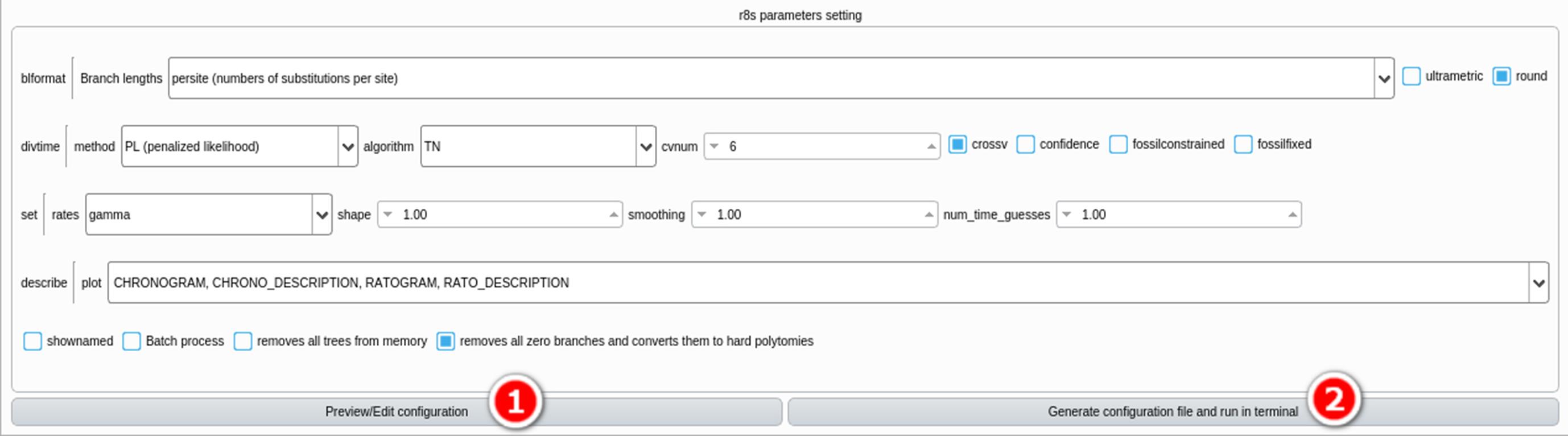Disable the crossv checkbox
The width and height of the screenshot is (1568, 436).
click(957, 145)
